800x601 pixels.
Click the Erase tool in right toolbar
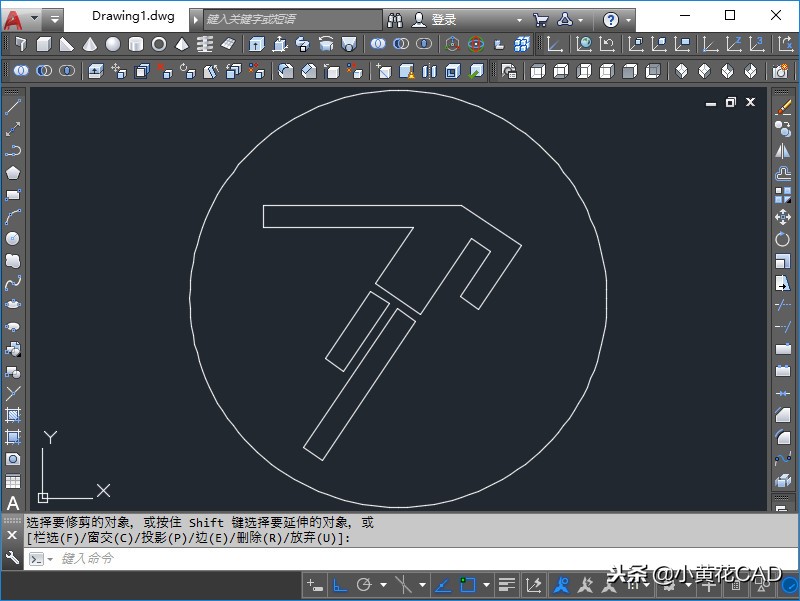pos(783,107)
